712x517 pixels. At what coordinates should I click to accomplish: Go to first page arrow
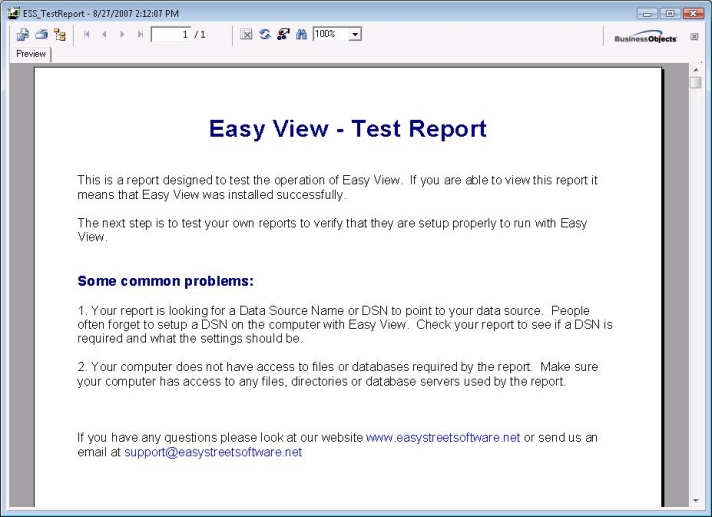click(x=87, y=34)
